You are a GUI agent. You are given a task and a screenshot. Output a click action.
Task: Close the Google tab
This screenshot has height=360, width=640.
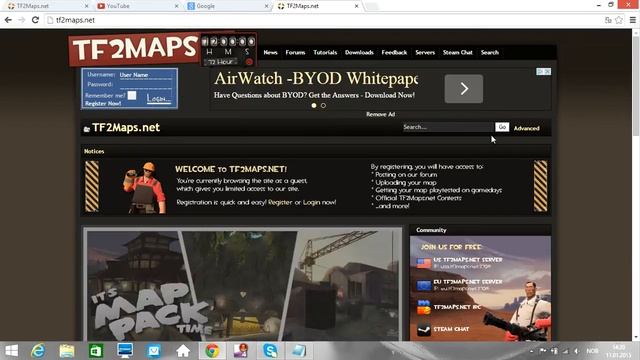(x=266, y=6)
